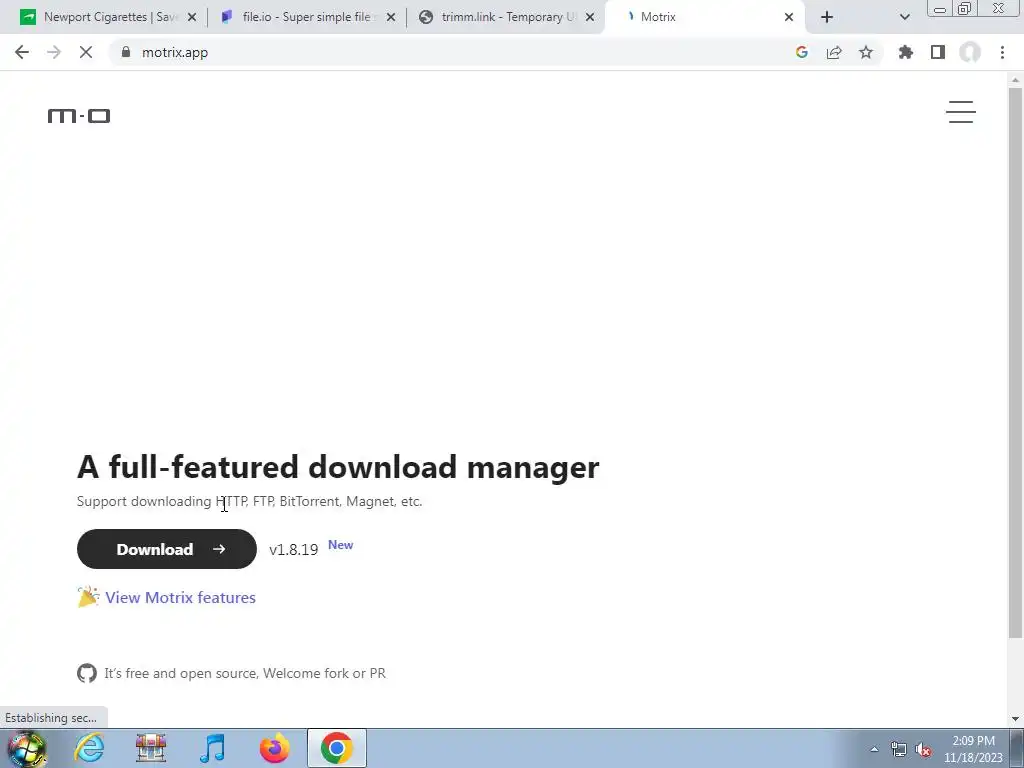This screenshot has height=768, width=1024.
Task: Open the WinRAR taskbar icon
Action: click(150, 748)
